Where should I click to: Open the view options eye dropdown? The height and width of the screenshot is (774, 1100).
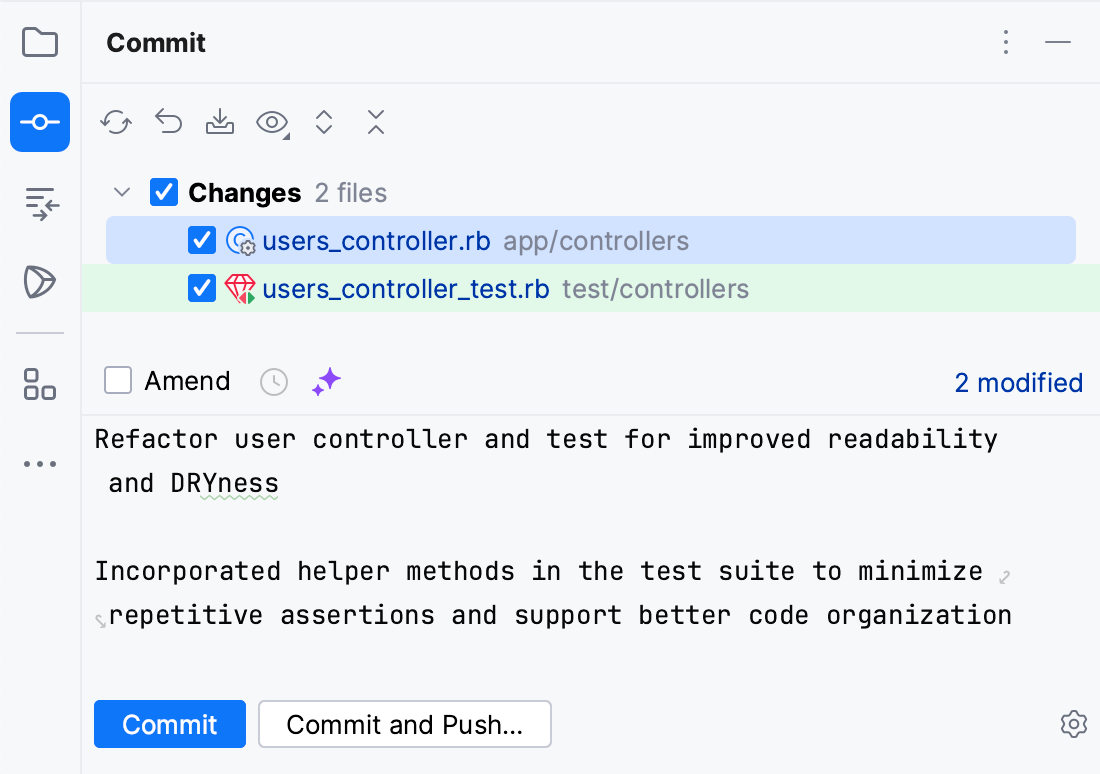272,122
